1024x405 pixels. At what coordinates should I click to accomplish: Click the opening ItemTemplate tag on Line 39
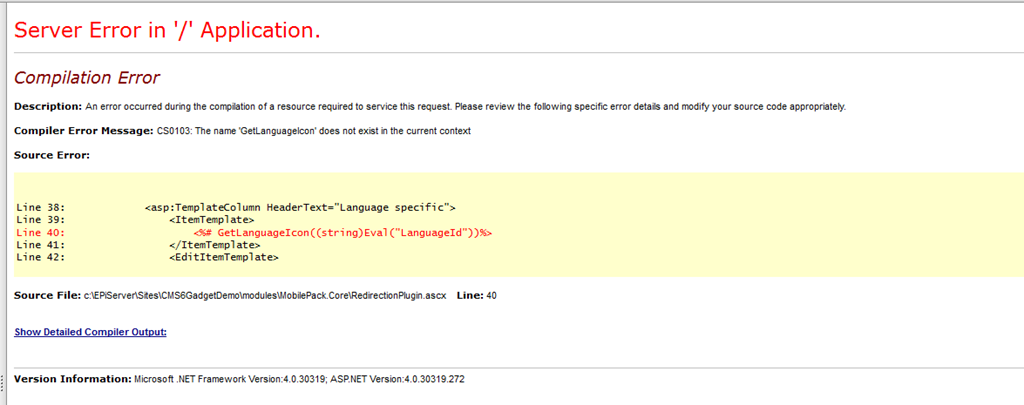click(211, 220)
